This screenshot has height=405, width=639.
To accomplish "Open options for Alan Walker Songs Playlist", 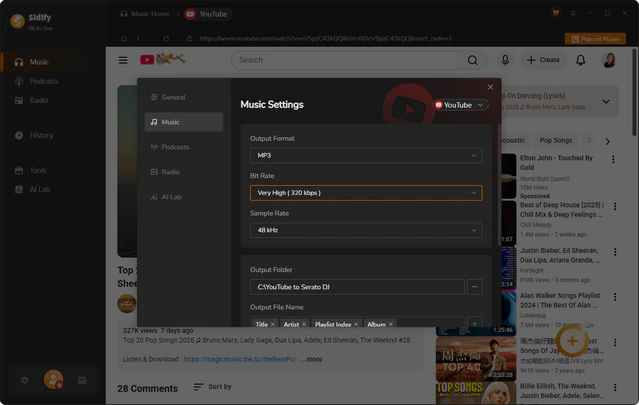I will [x=615, y=297].
